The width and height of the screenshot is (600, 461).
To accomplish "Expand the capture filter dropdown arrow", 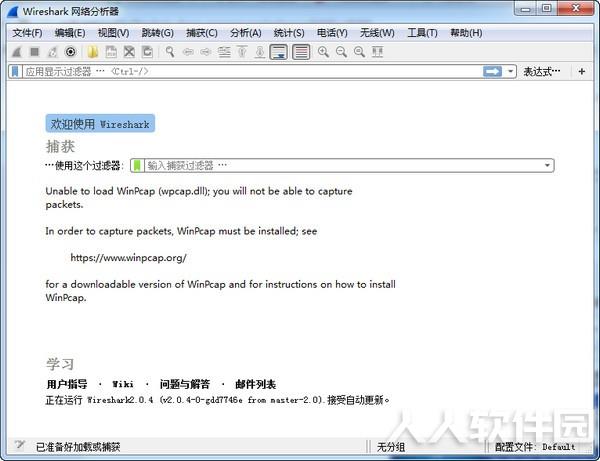I will [x=547, y=165].
